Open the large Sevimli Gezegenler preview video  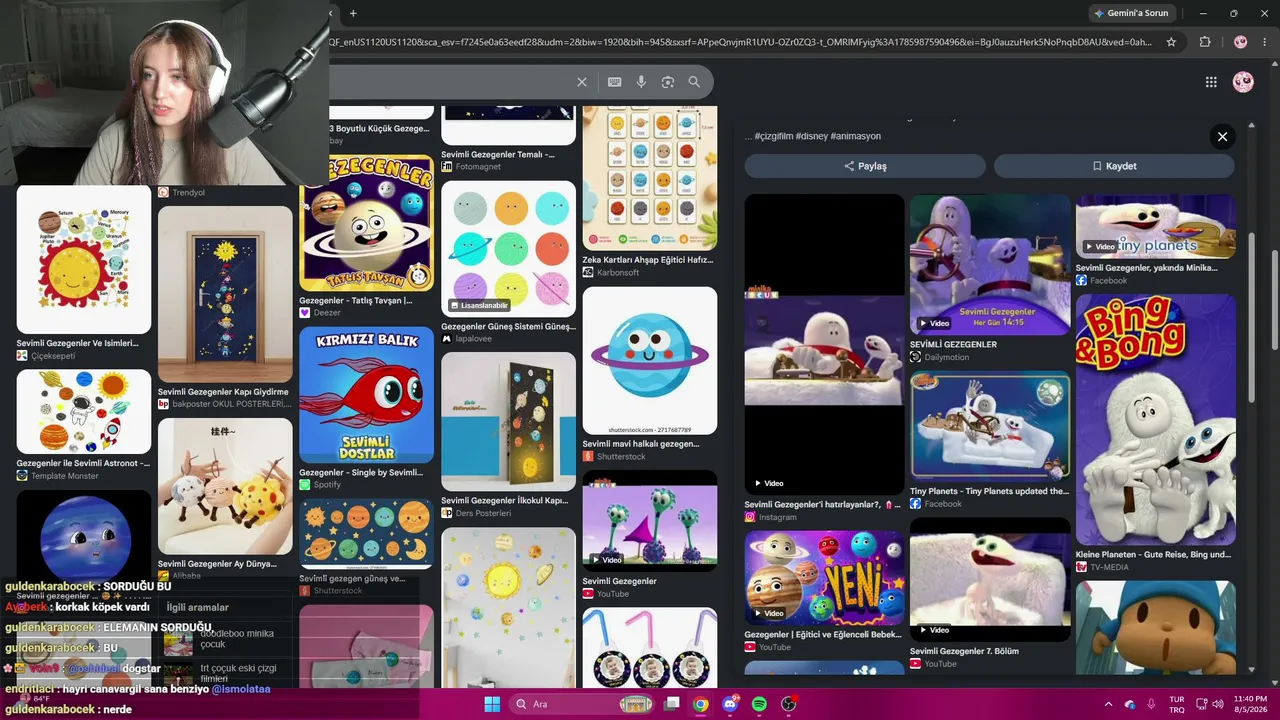[824, 344]
